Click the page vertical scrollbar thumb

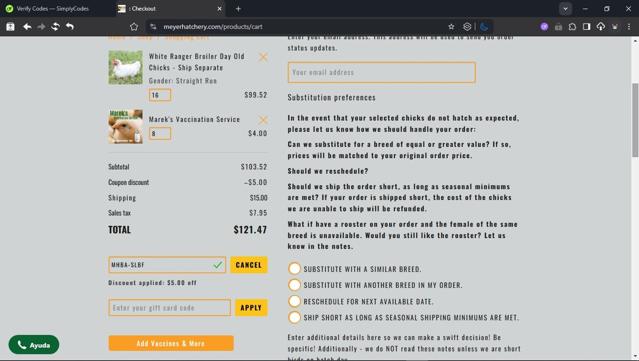pos(635,120)
